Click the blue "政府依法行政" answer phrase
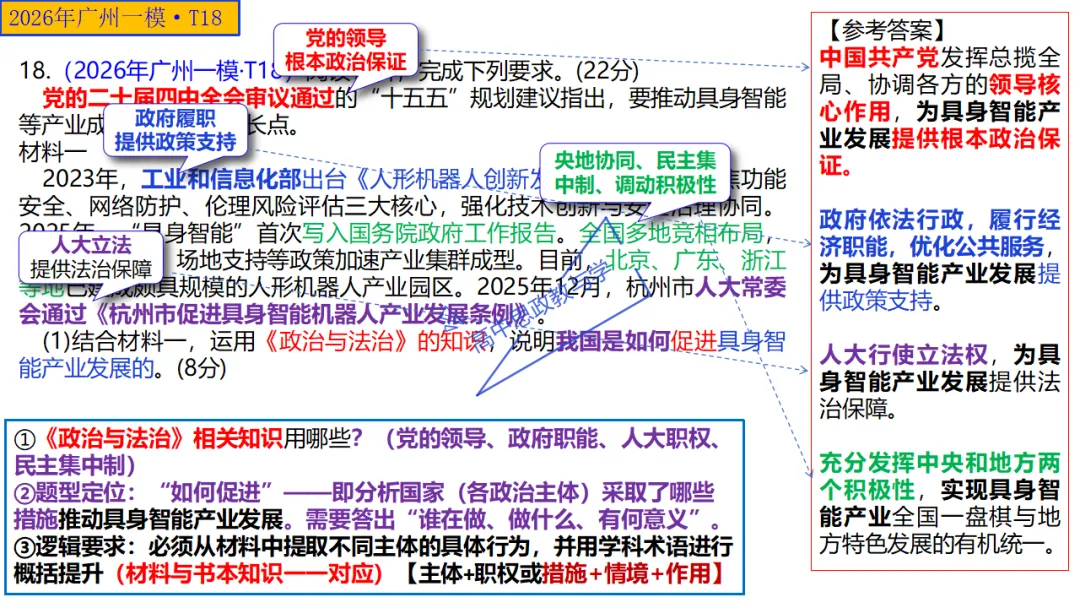The height and width of the screenshot is (608, 1080). [x=891, y=220]
